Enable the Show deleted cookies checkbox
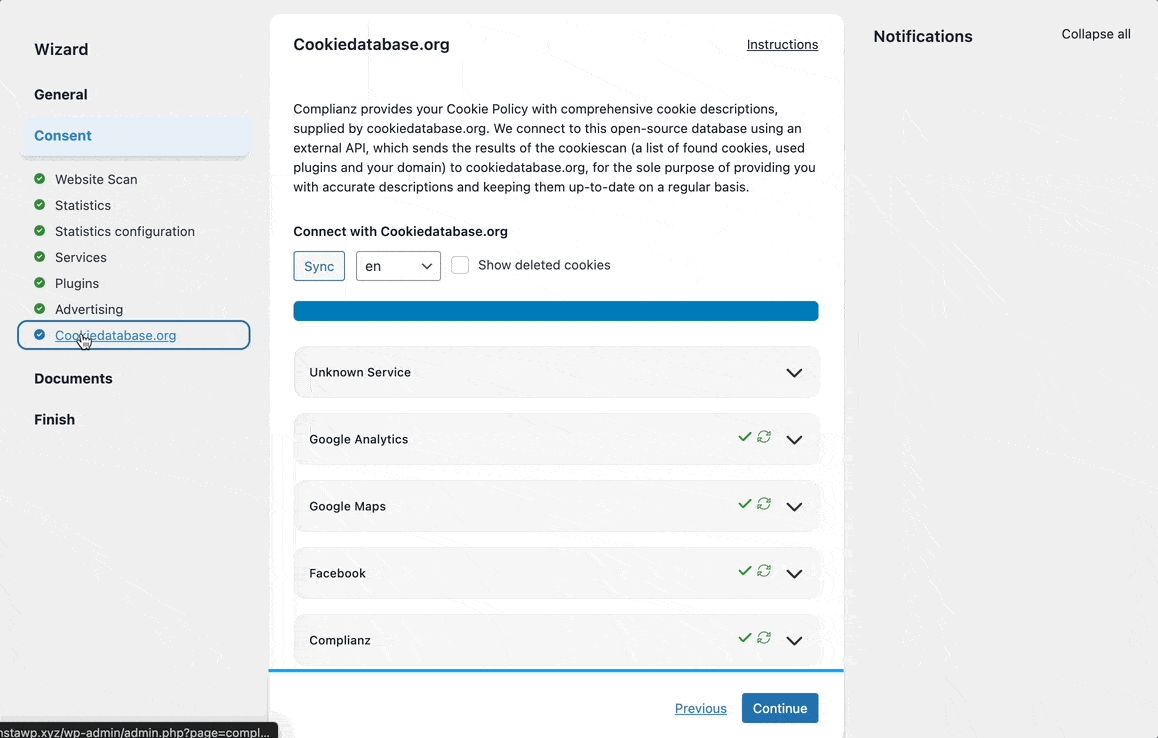The image size is (1158, 738). (460, 265)
